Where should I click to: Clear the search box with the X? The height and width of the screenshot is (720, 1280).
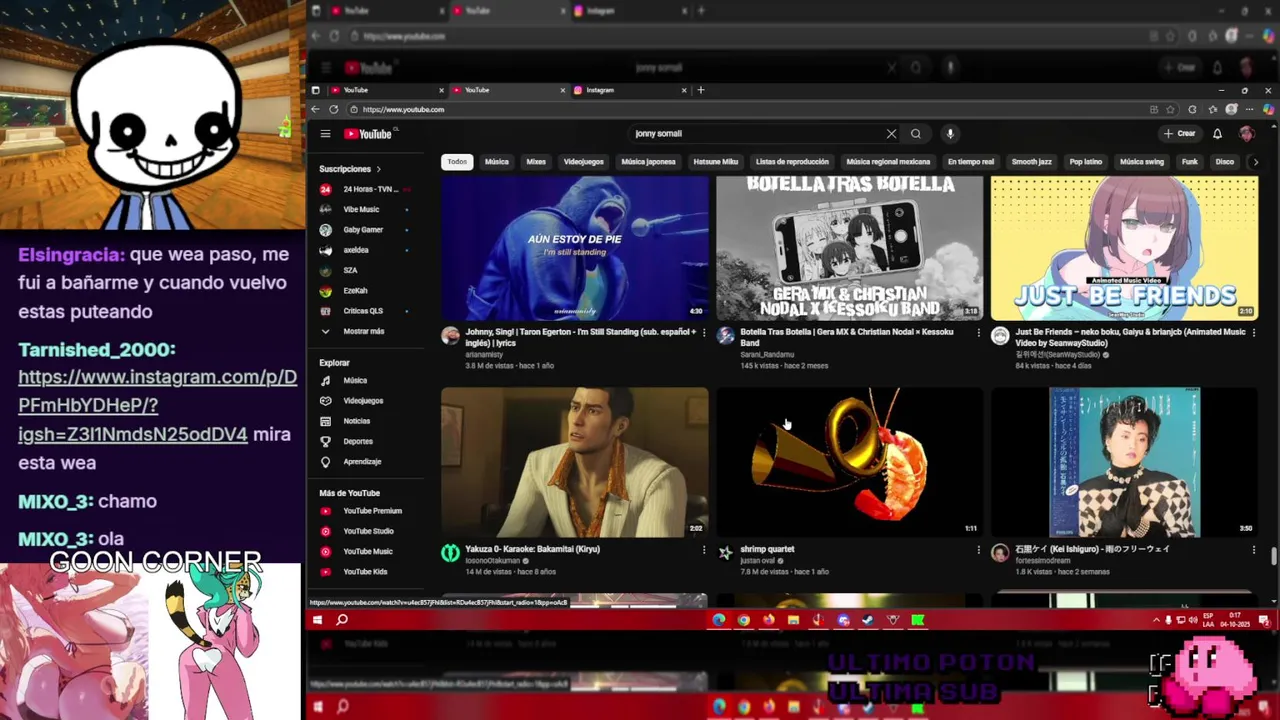891,133
